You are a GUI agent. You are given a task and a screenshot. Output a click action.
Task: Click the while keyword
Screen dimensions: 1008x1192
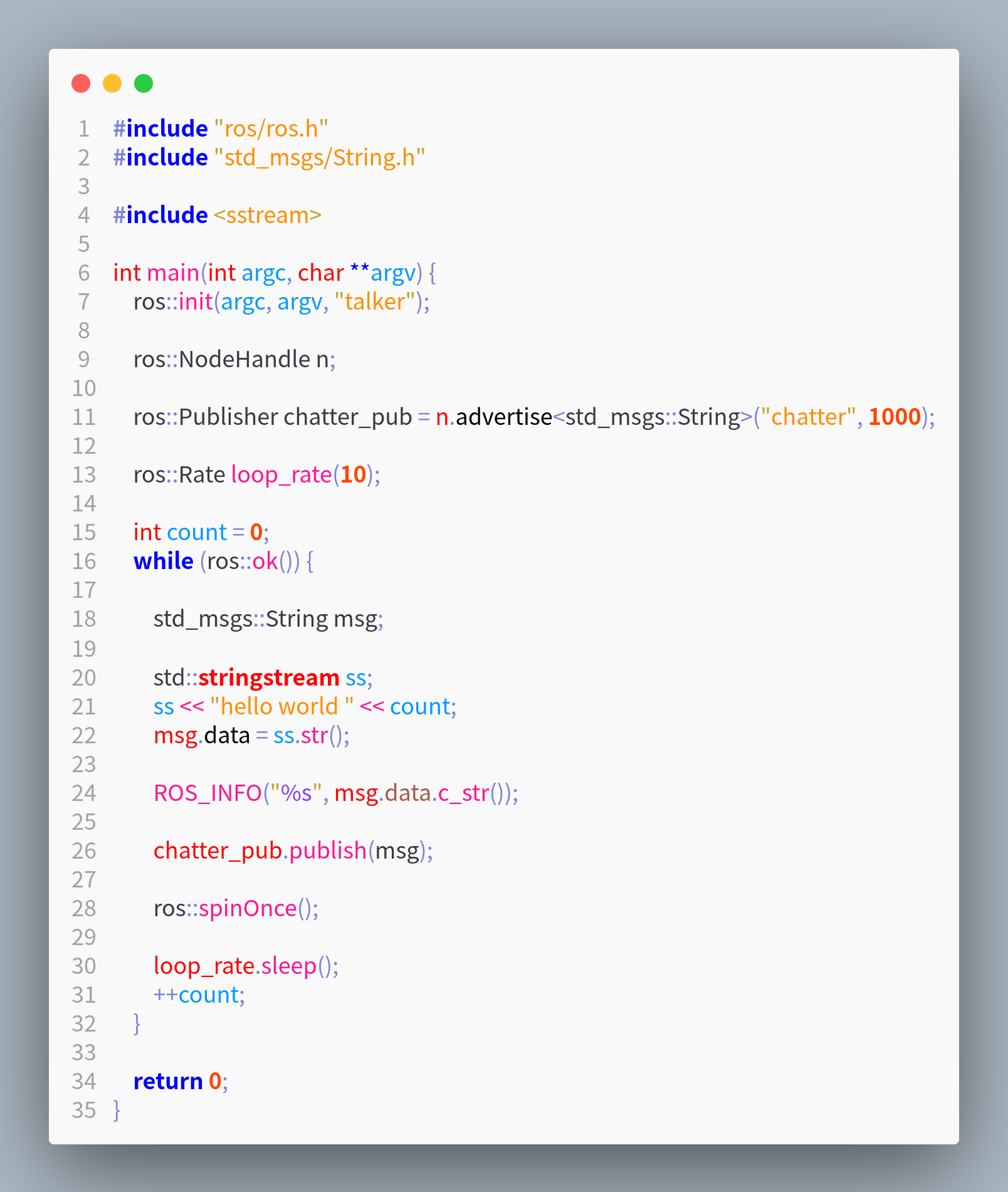164,562
